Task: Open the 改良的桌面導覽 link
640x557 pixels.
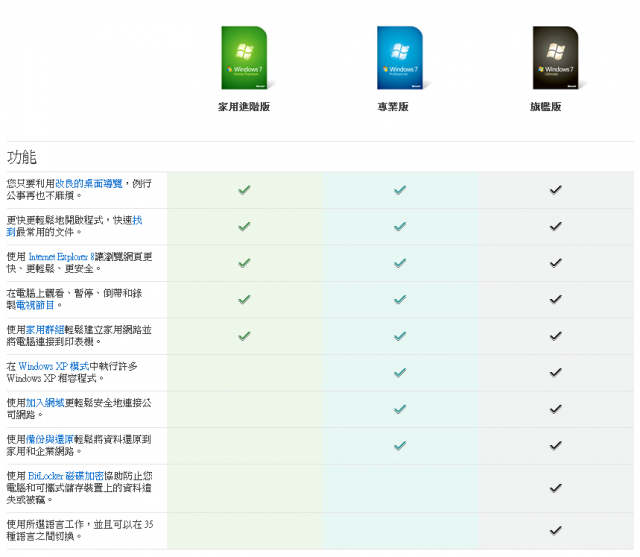Action: point(89,184)
